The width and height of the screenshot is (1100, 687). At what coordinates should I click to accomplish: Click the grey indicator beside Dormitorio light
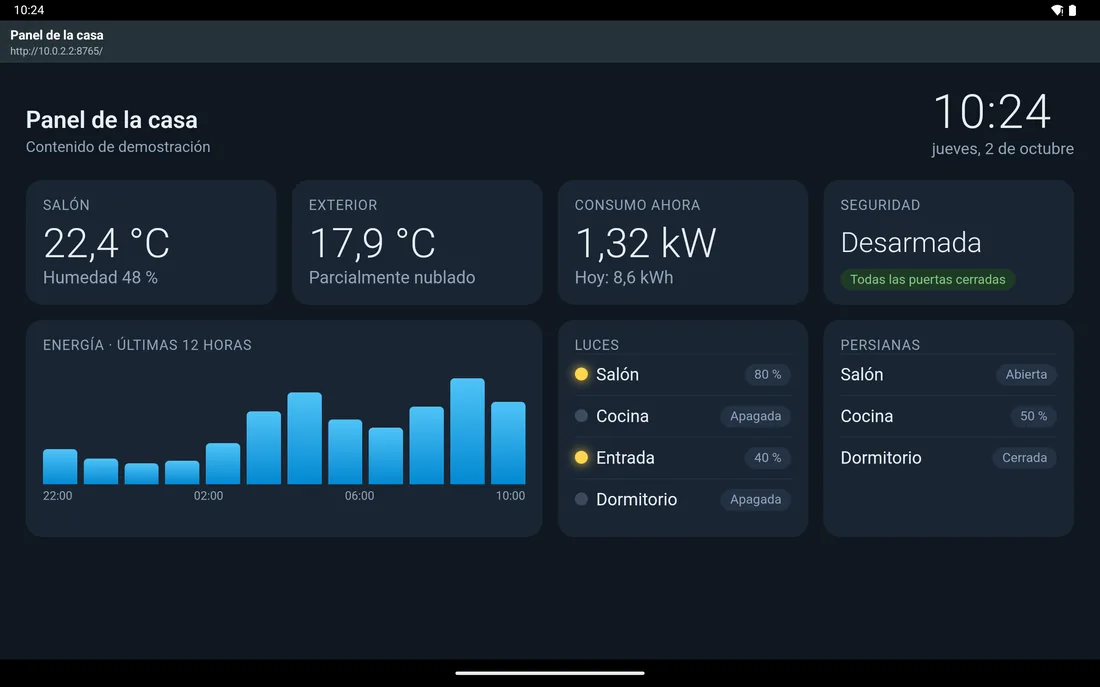[x=581, y=499]
